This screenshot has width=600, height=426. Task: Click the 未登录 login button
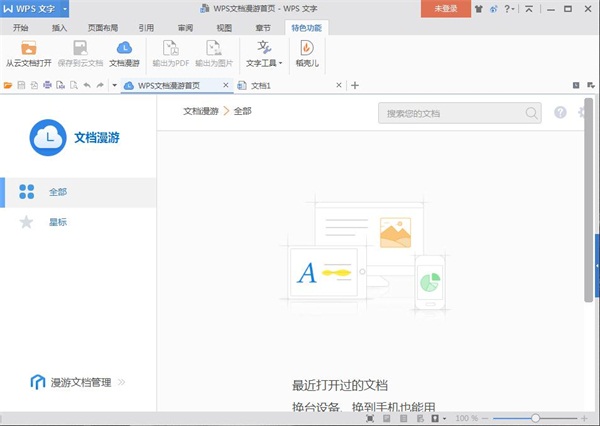click(446, 8)
